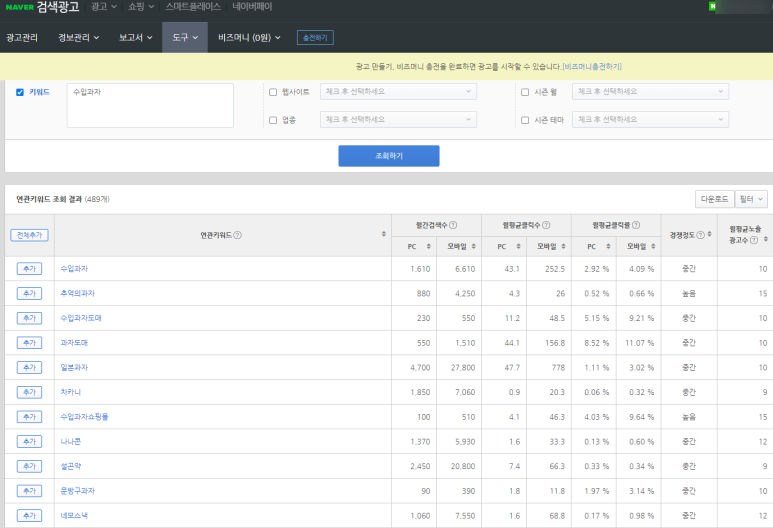The height and width of the screenshot is (528, 773).
Task: Expand the 광고 top menu
Action: click(x=104, y=6)
